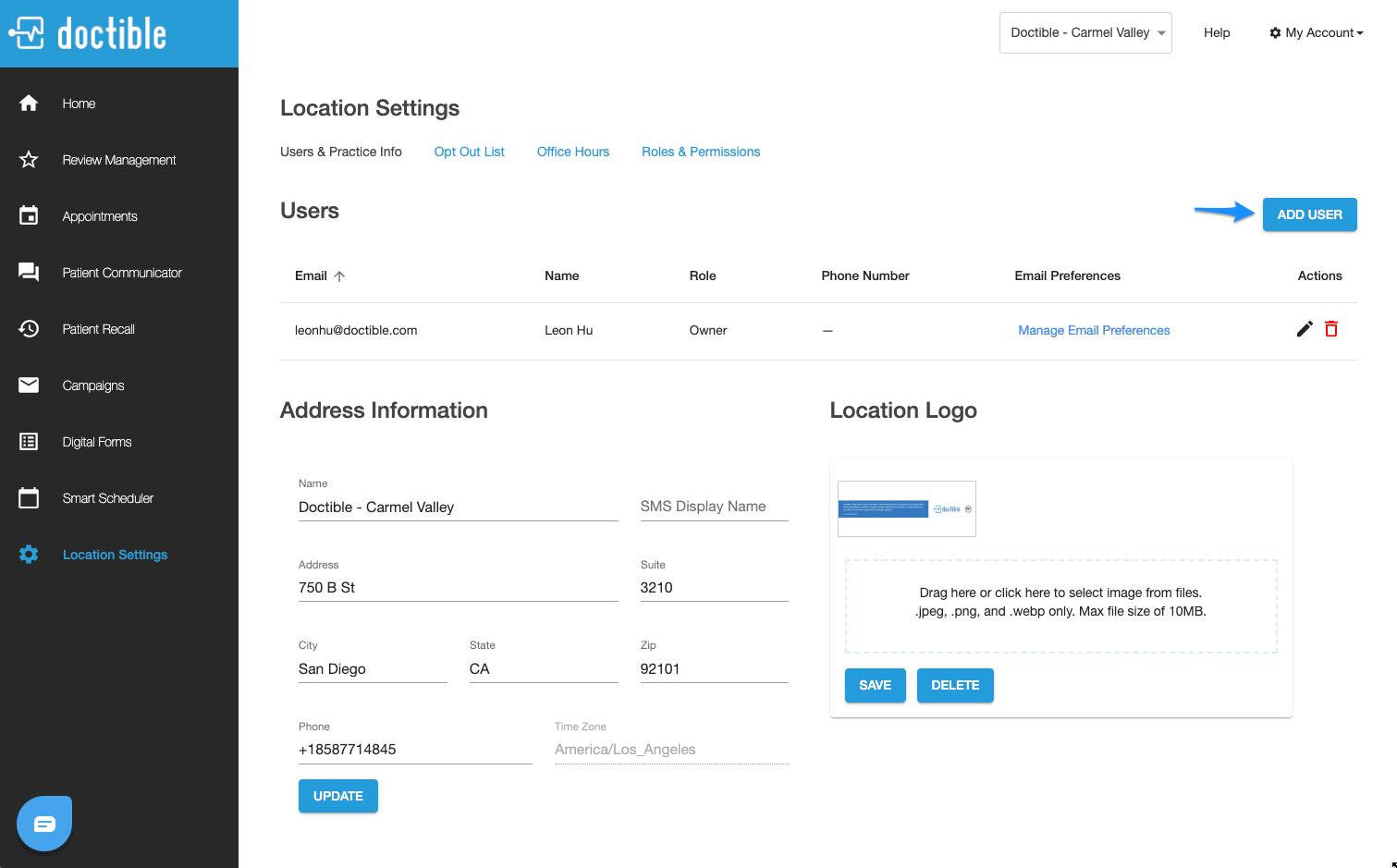Click the ADD USER button
The height and width of the screenshot is (868, 1397).
pyautogui.click(x=1310, y=214)
